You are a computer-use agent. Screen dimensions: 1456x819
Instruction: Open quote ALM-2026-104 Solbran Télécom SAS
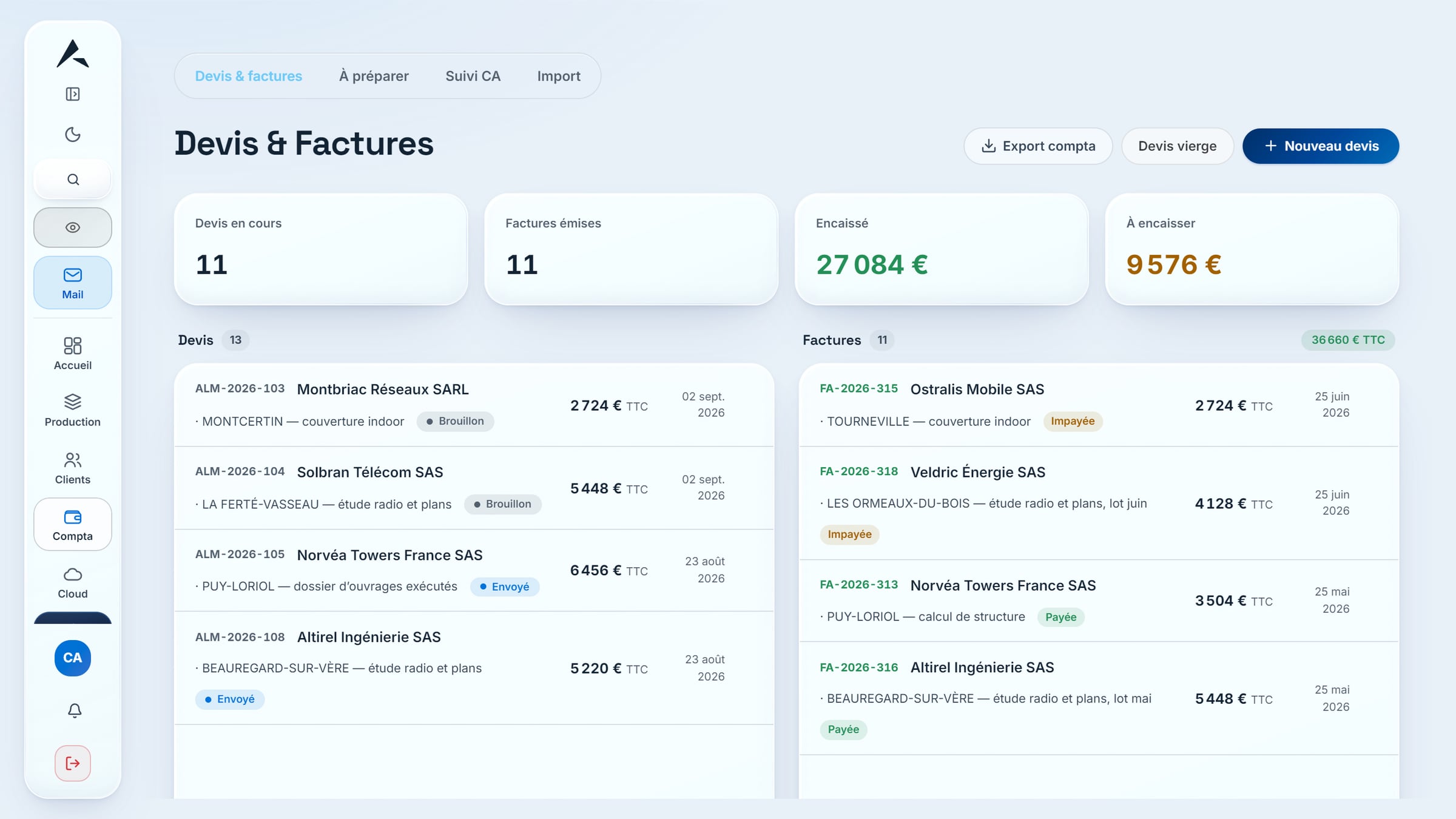[474, 488]
